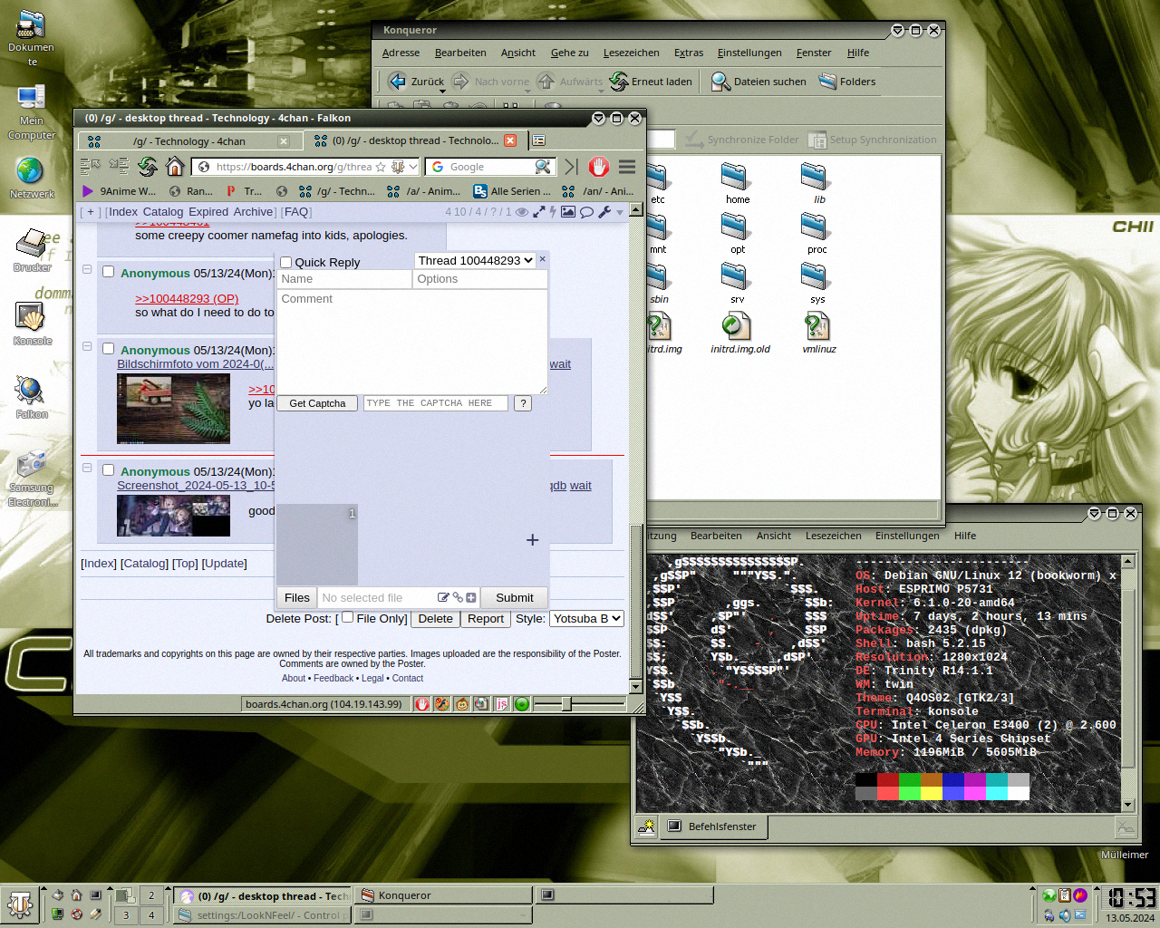The width and height of the screenshot is (1160, 928).
Task: Click the Falkon desktop icon
Action: pos(32,397)
